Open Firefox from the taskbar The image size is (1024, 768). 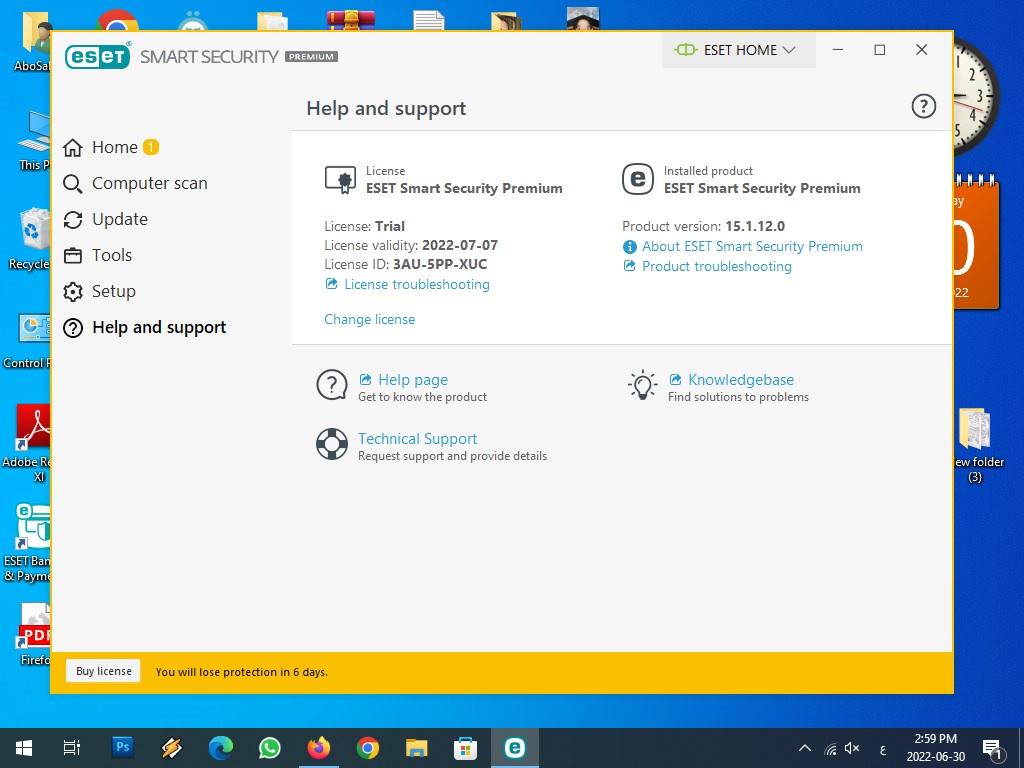pyautogui.click(x=319, y=748)
